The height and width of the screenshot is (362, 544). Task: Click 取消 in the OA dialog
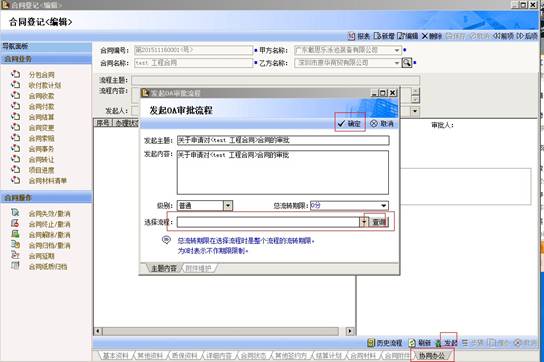pos(382,124)
